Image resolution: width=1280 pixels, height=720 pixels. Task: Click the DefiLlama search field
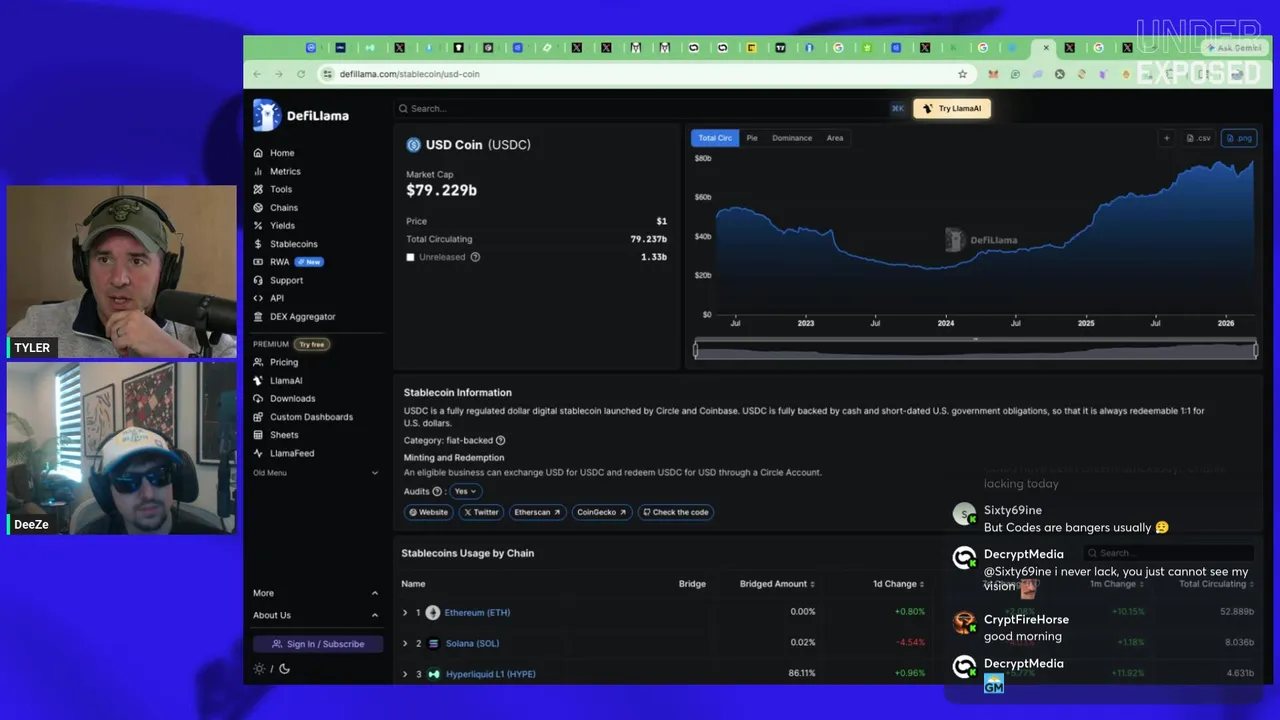point(651,108)
